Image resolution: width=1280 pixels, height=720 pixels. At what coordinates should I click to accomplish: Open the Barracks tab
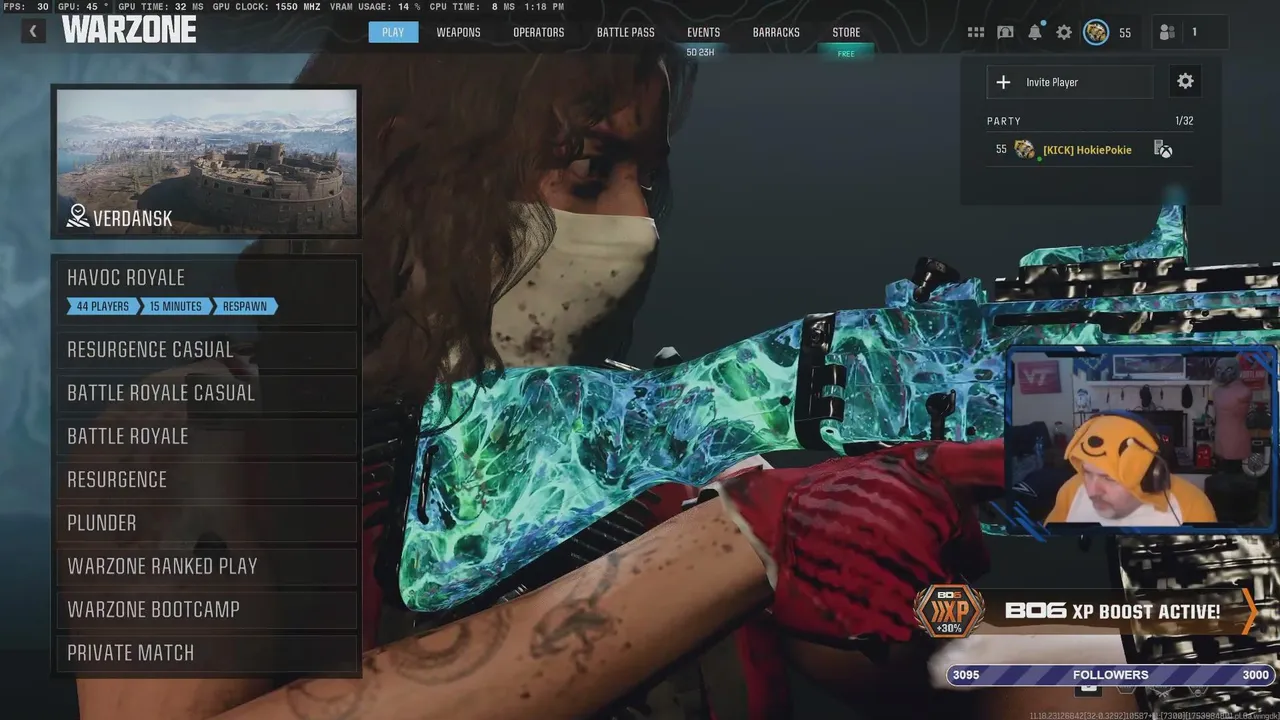pyautogui.click(x=776, y=32)
